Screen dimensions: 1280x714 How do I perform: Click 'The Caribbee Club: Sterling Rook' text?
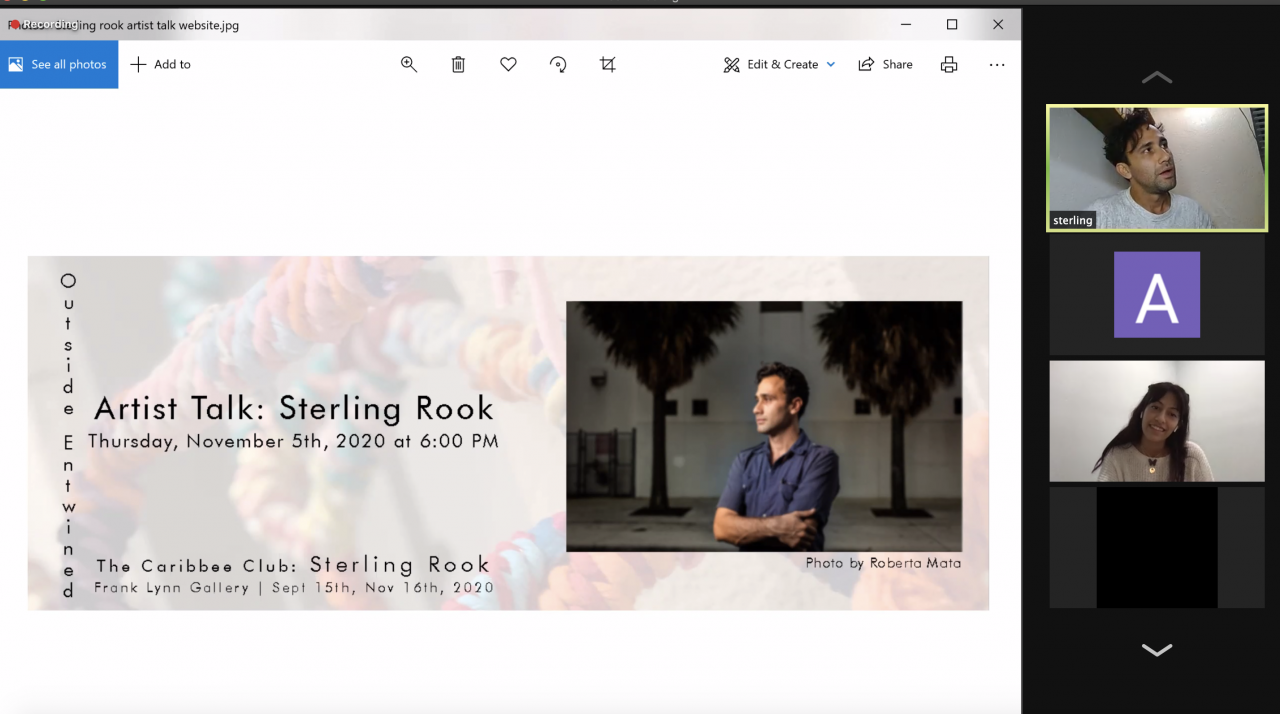coord(293,565)
